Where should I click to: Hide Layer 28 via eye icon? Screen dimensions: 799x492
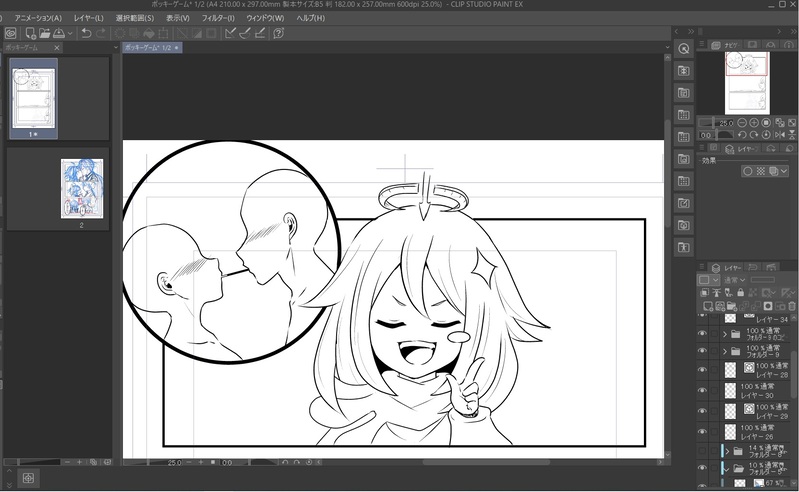tap(702, 370)
